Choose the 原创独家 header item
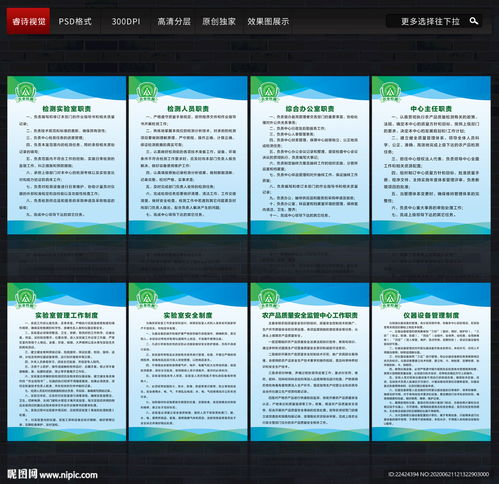The width and height of the screenshot is (499, 484). pyautogui.click(x=219, y=22)
